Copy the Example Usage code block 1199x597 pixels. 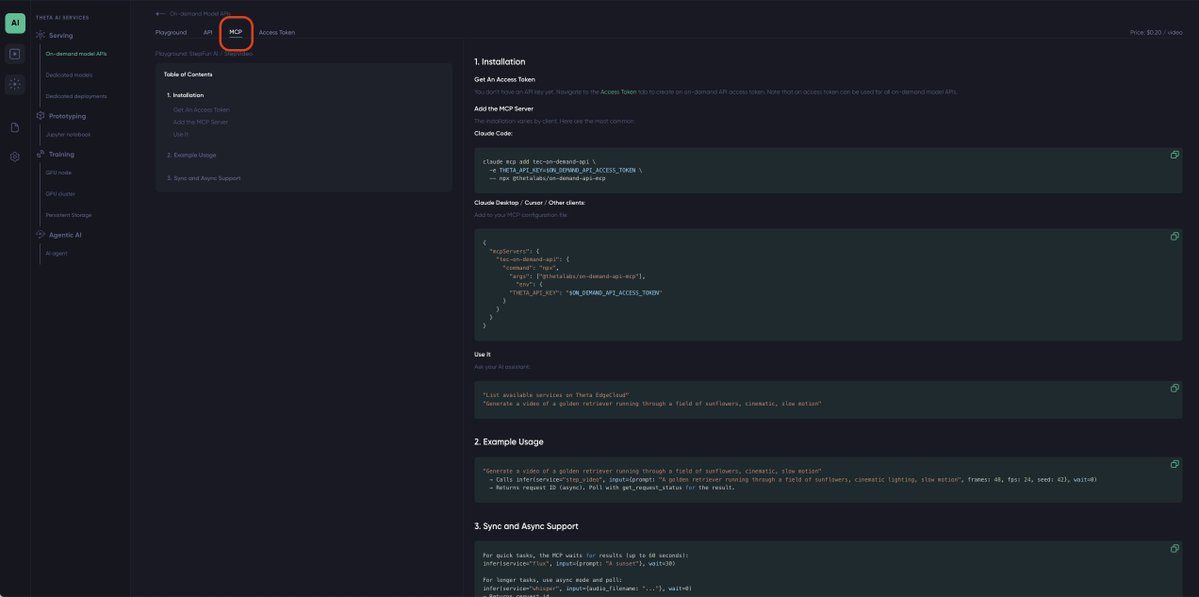tap(1175, 464)
